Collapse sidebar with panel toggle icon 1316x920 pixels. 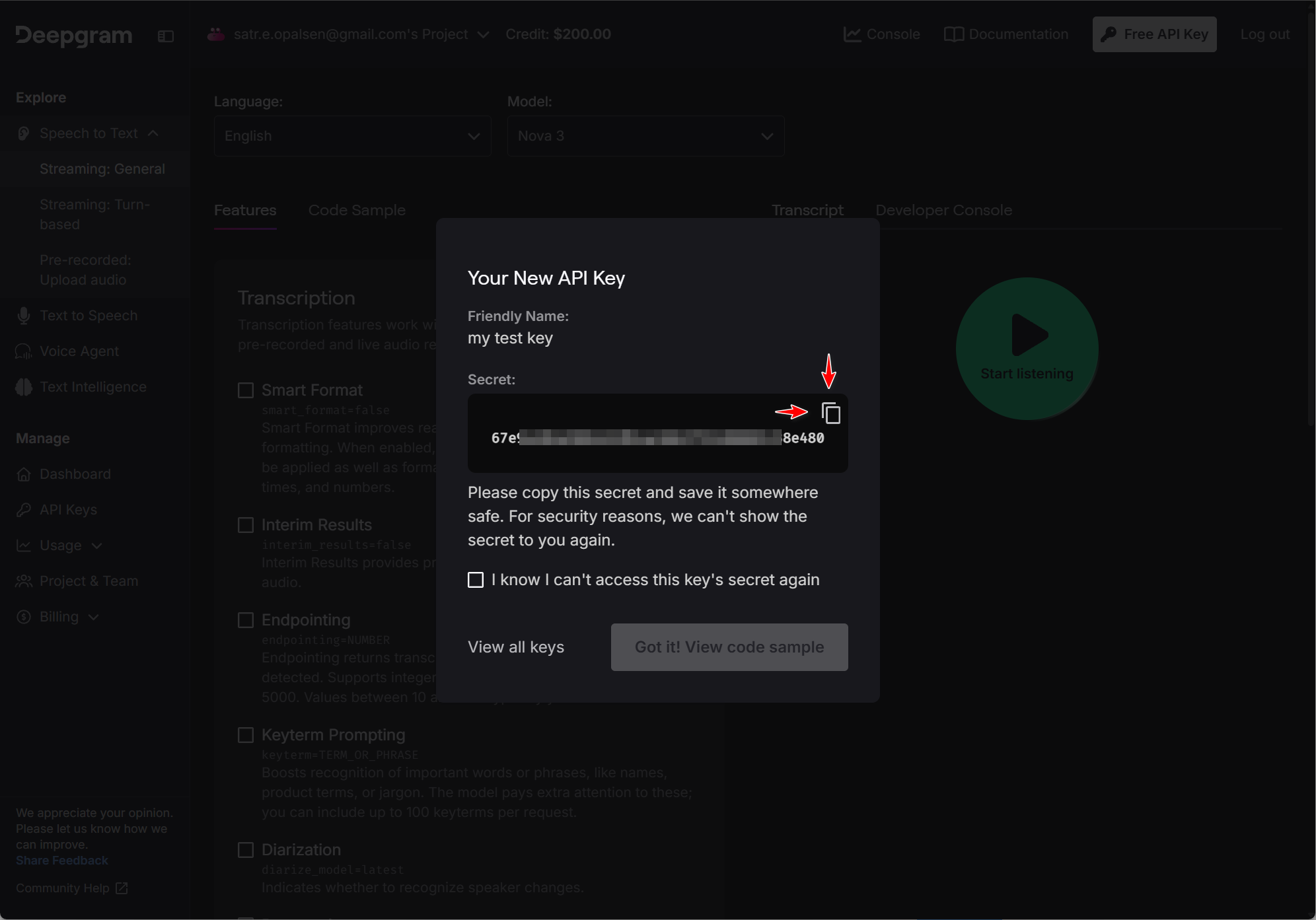[166, 36]
